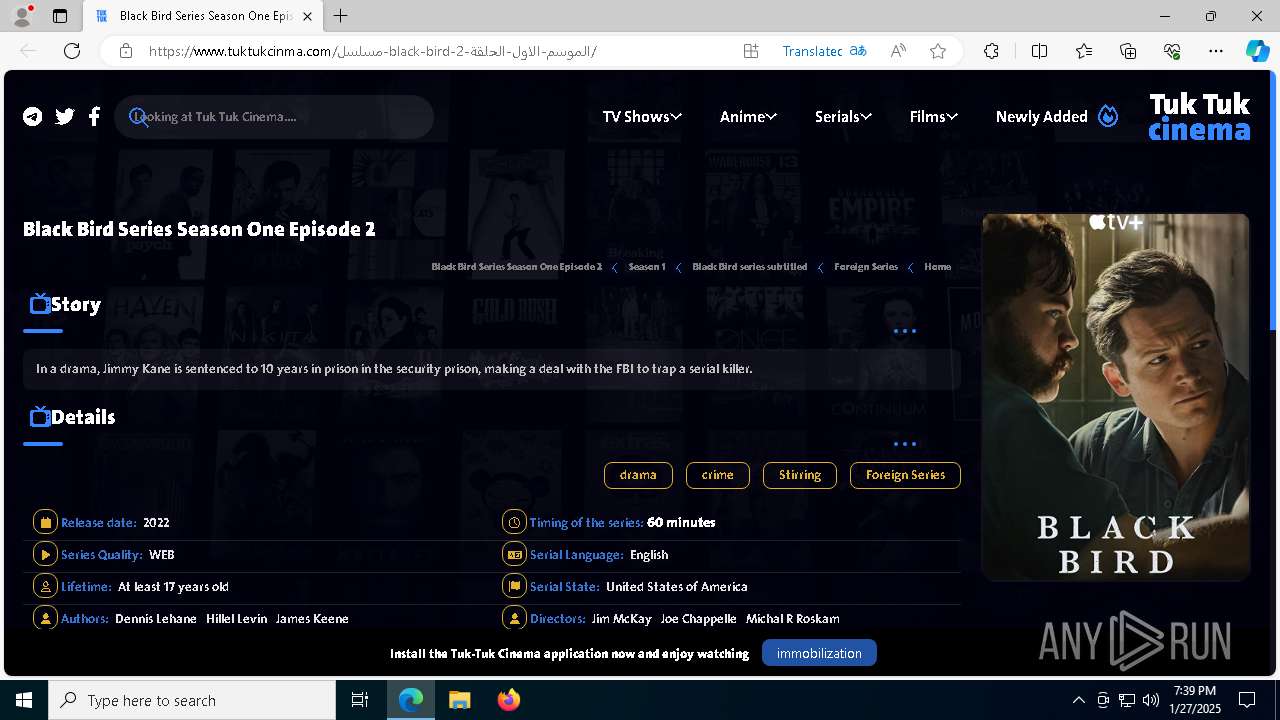Click United States of America value
This screenshot has height=720, width=1280.
pos(677,587)
